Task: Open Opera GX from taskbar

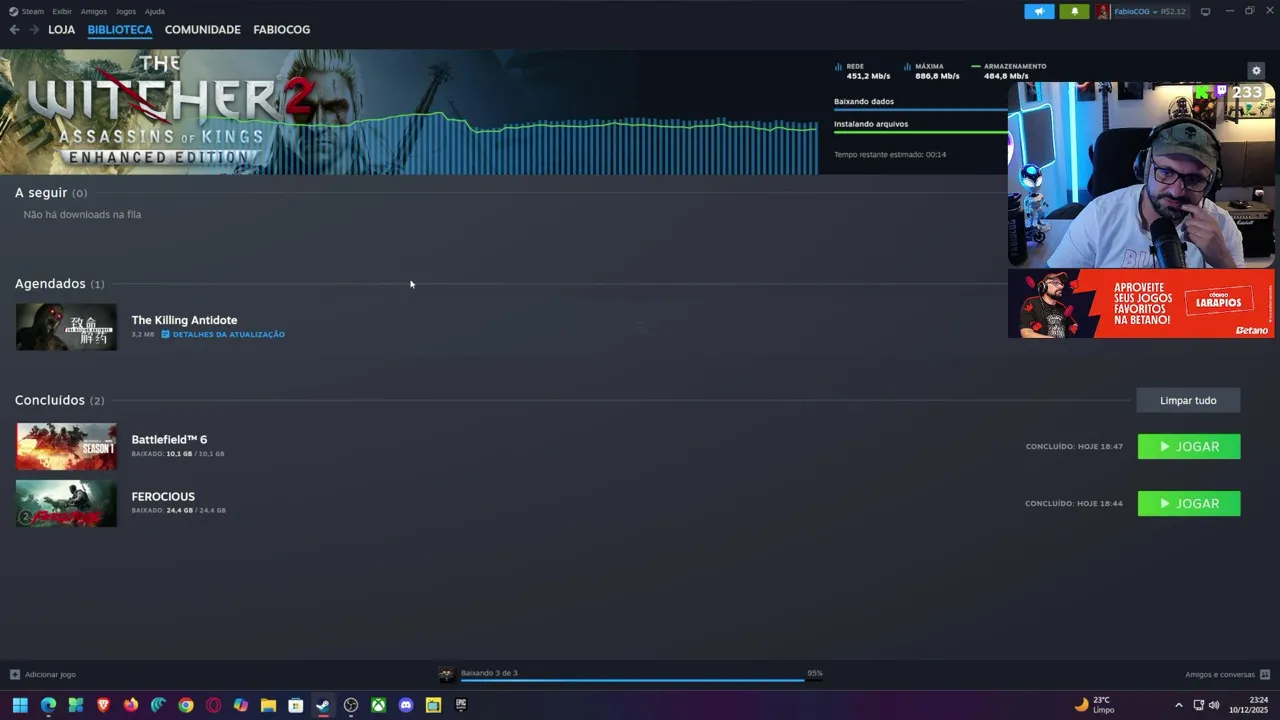Action: (213, 705)
